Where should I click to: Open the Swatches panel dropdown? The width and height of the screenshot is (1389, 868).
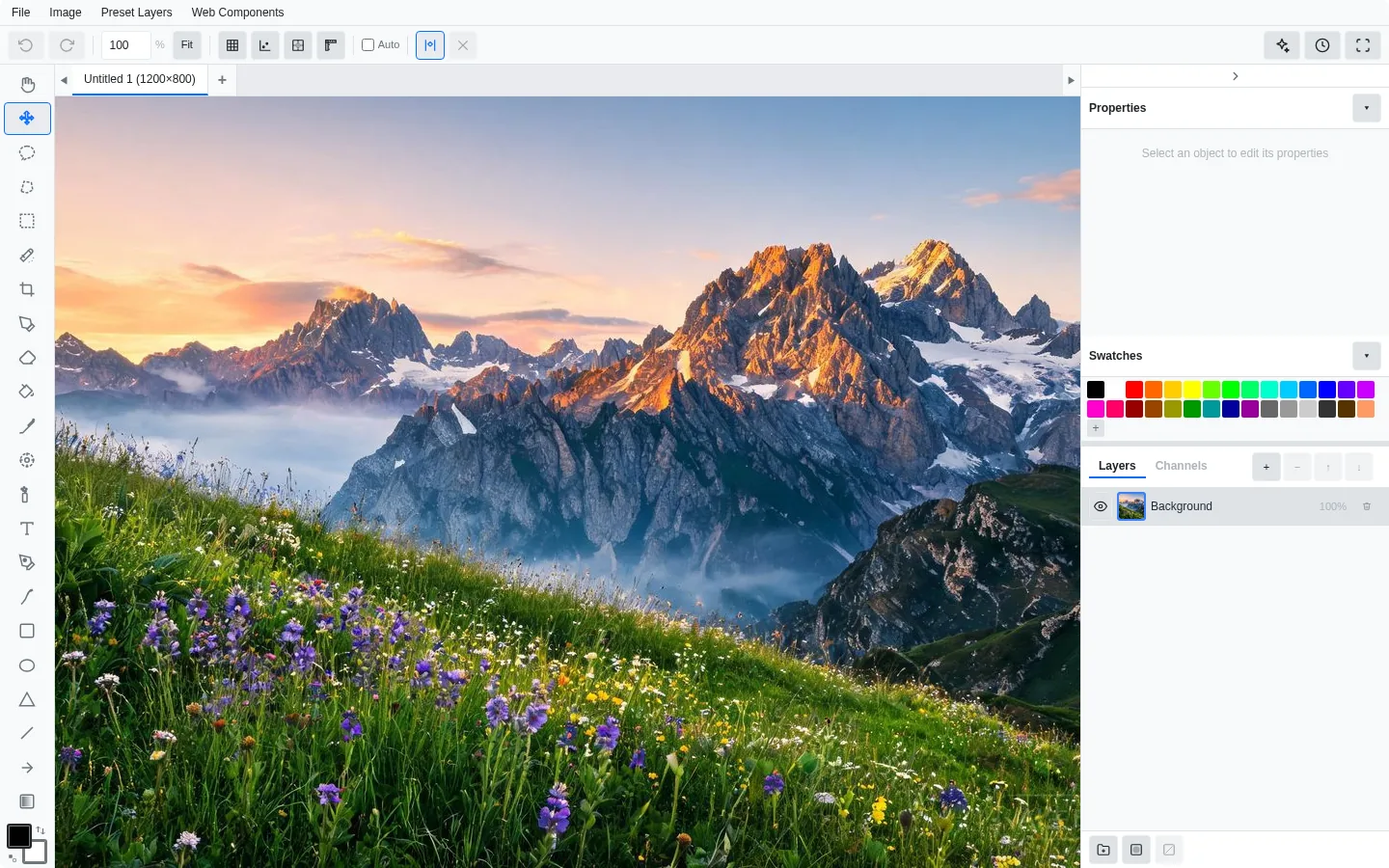coord(1367,356)
